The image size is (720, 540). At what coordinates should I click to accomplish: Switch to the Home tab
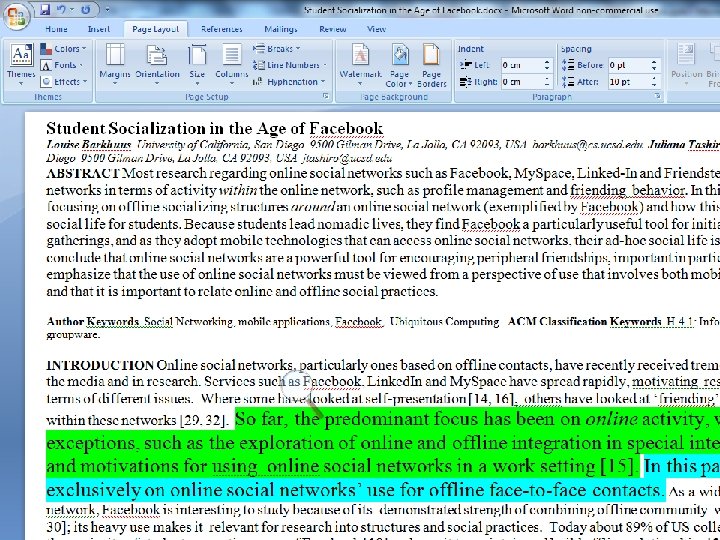[x=56, y=29]
